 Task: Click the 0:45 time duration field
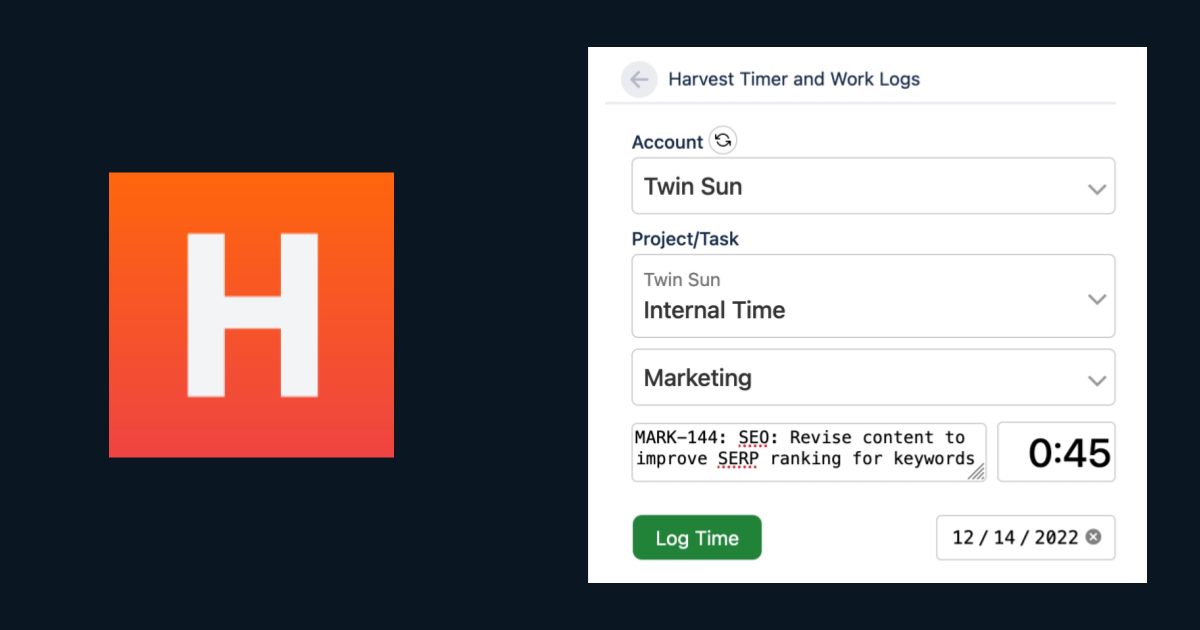[1057, 453]
